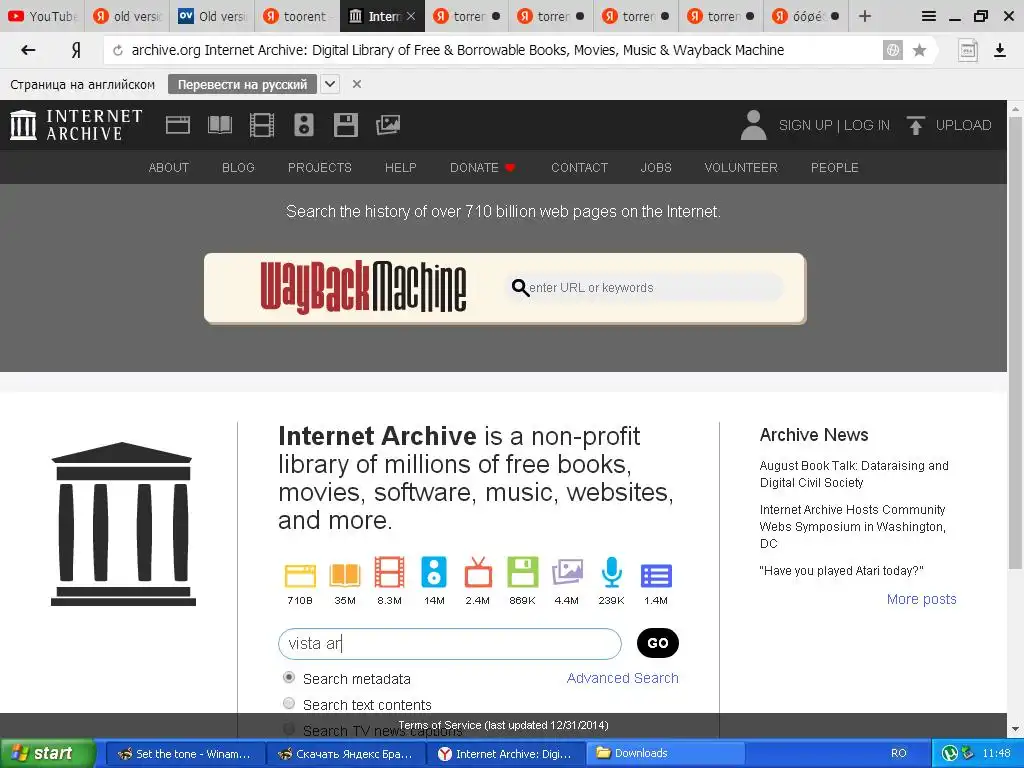The width and height of the screenshot is (1024, 768).
Task: Open the Advanced Search link
Action: pyautogui.click(x=622, y=678)
